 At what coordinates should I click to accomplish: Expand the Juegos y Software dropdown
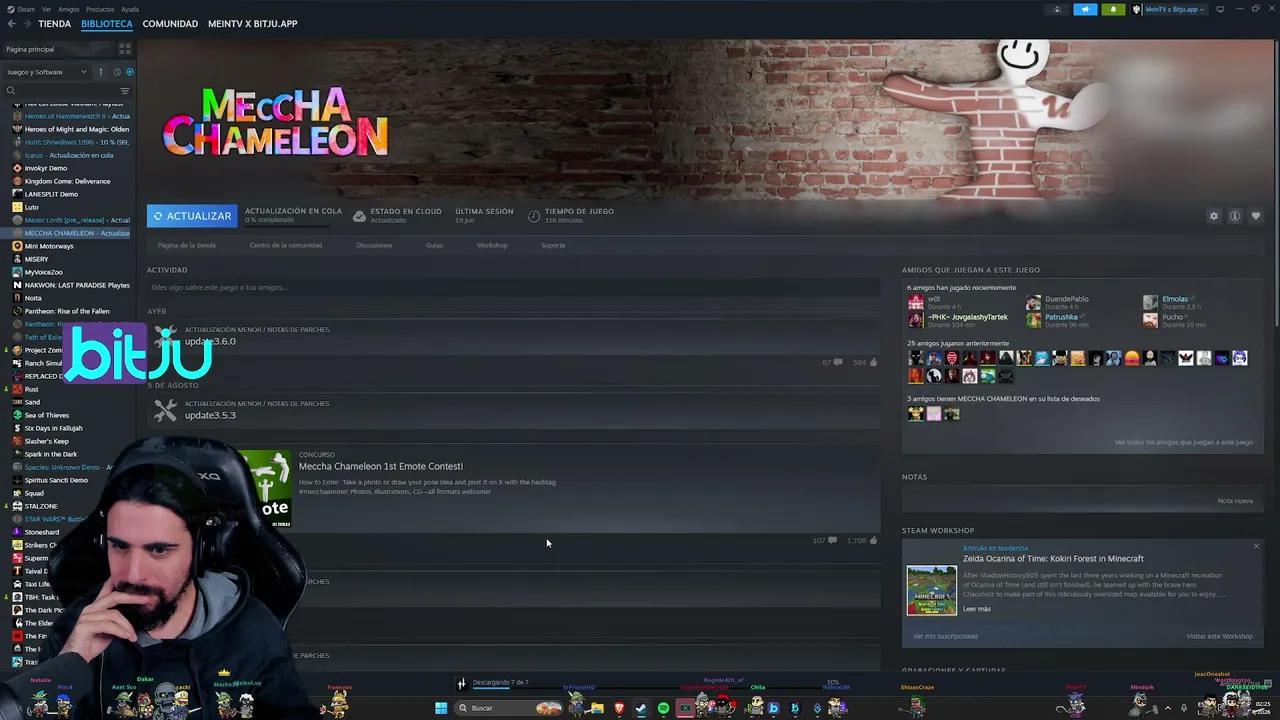pos(46,72)
